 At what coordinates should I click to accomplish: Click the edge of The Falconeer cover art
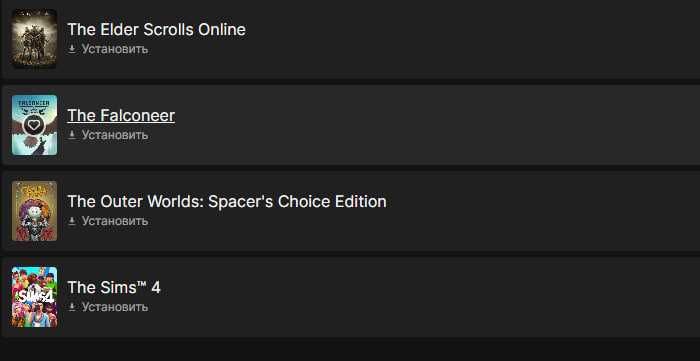click(x=34, y=147)
